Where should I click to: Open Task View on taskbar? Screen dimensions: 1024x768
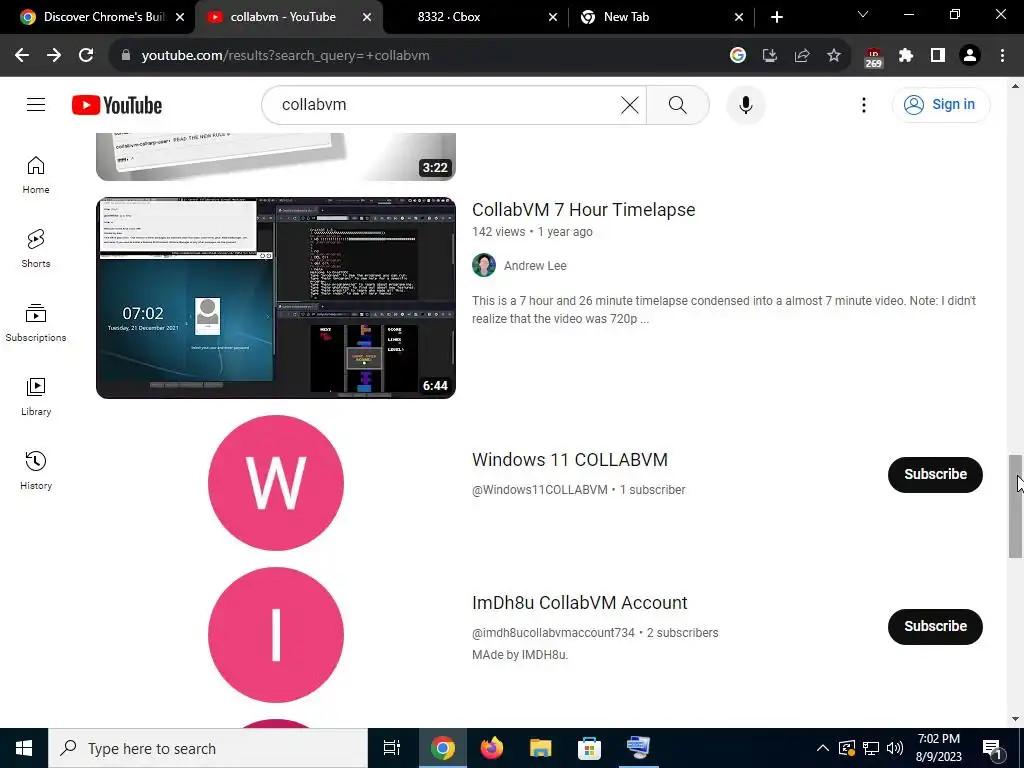coord(392,748)
